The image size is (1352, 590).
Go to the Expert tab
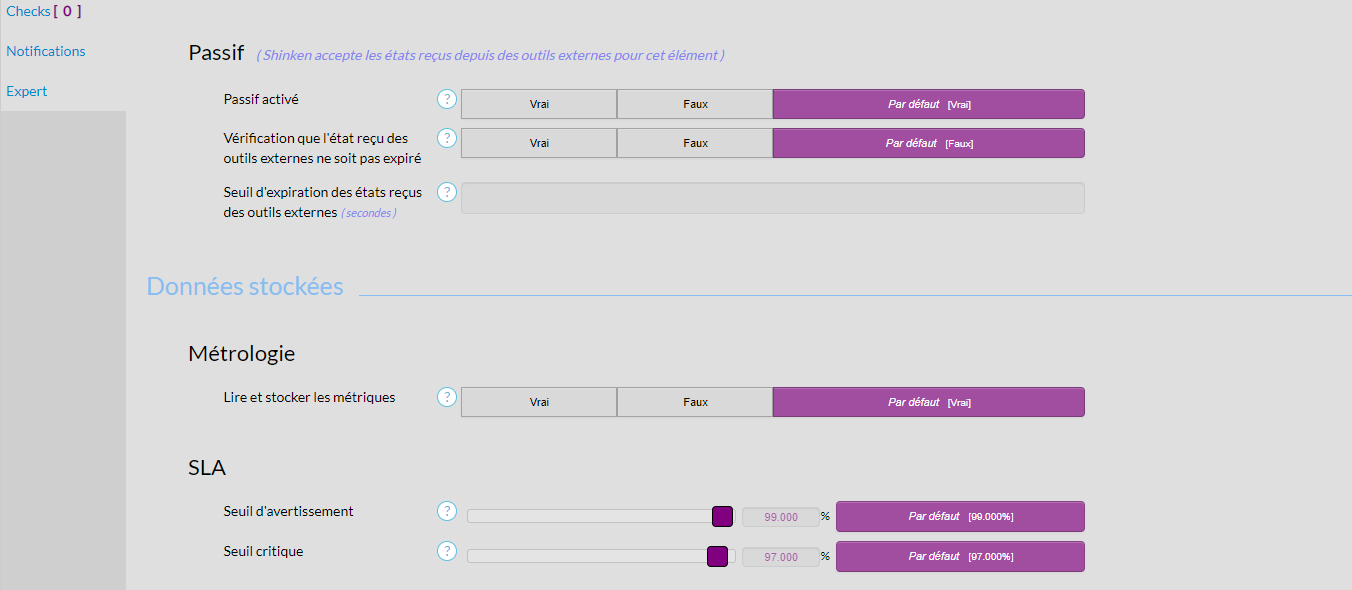(x=27, y=91)
